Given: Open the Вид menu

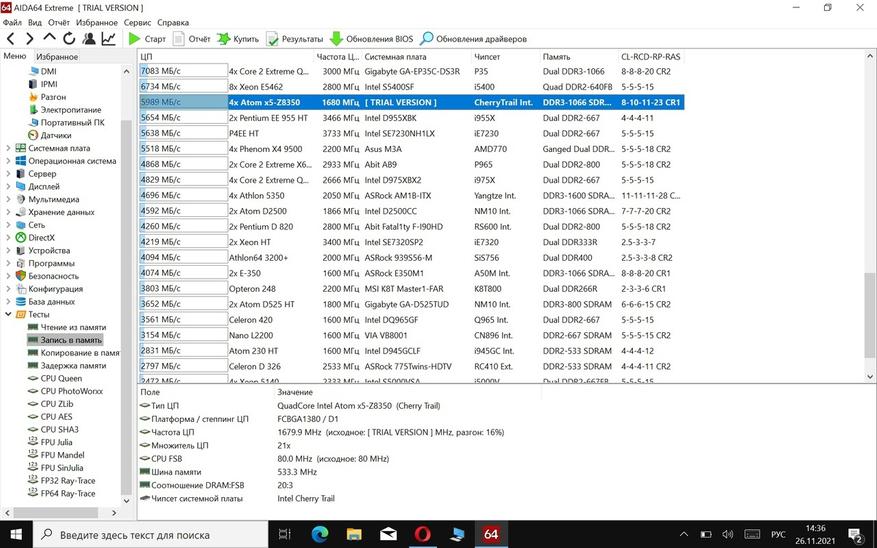Looking at the screenshot, I should pyautogui.click(x=35, y=22).
